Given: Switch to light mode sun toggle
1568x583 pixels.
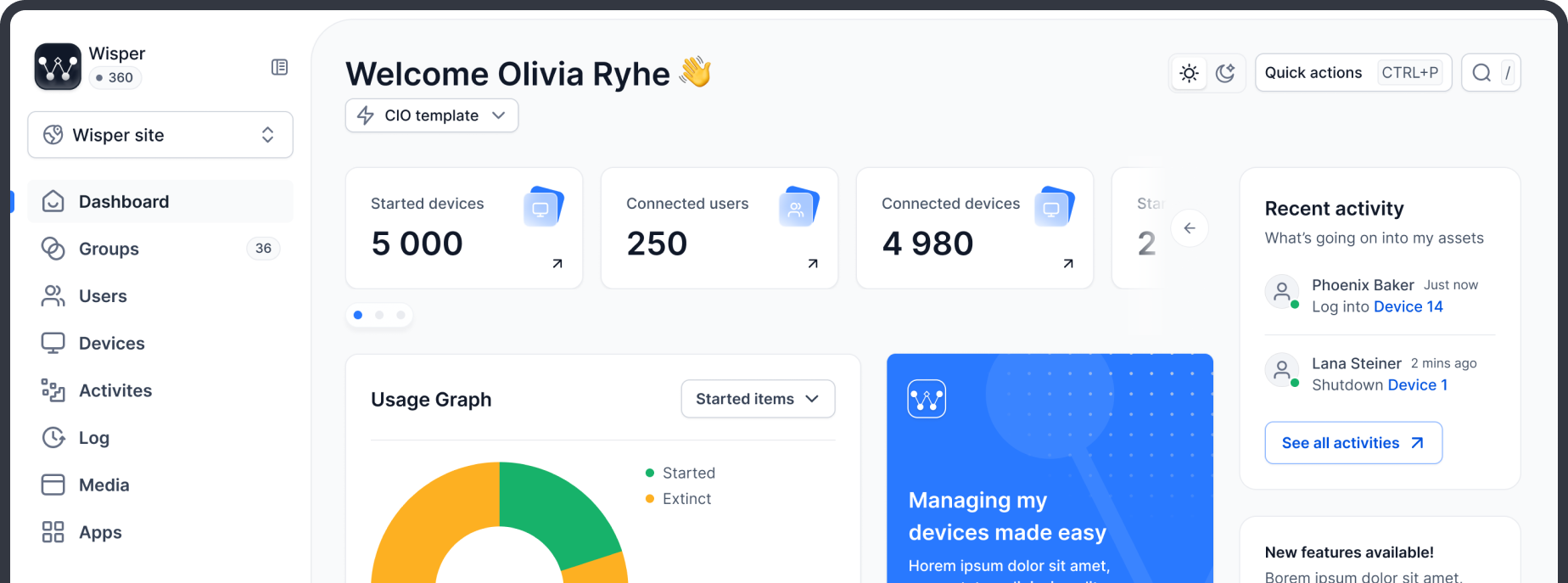Looking at the screenshot, I should 1190,73.
